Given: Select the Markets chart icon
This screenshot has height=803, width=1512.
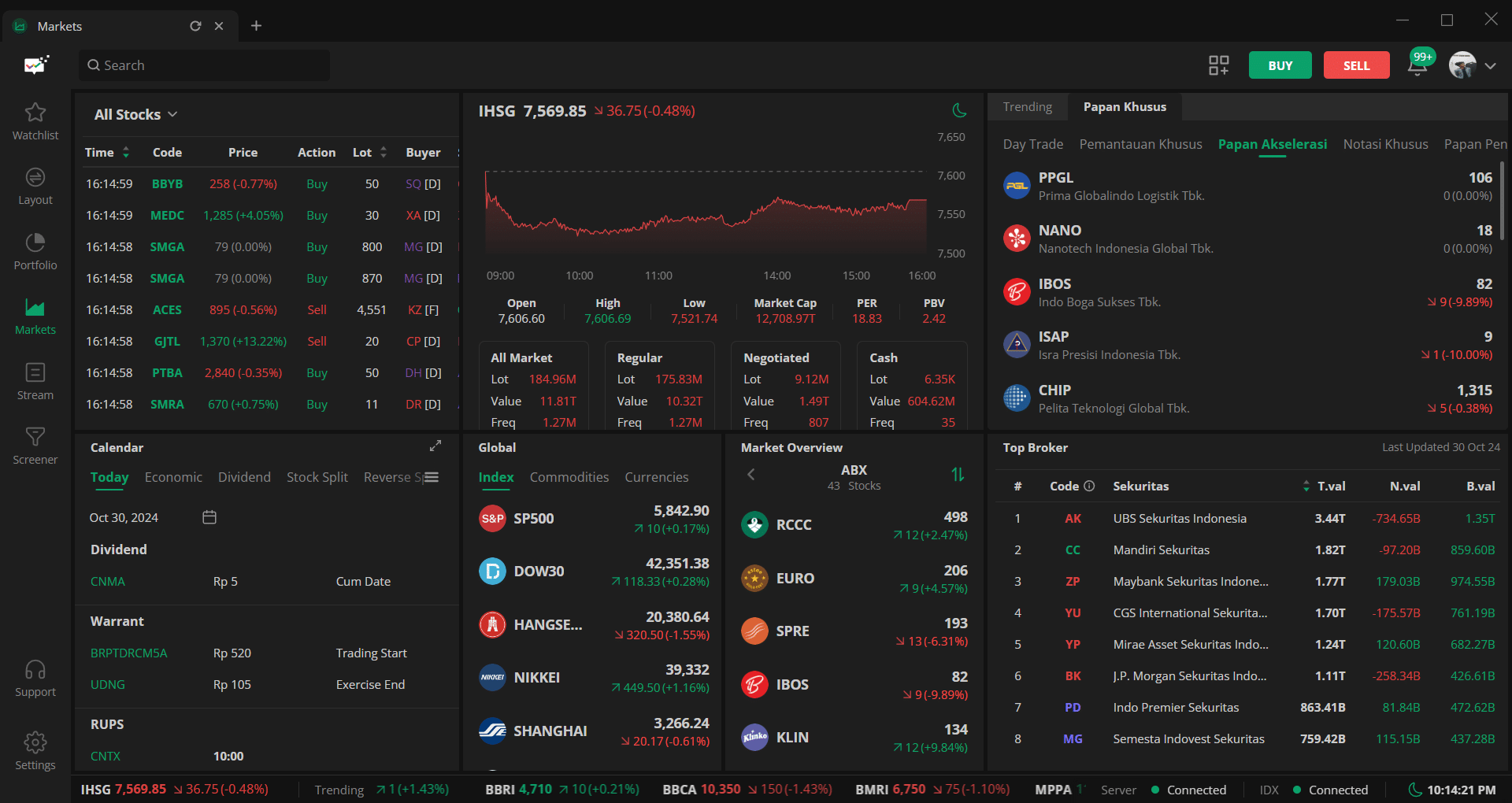Looking at the screenshot, I should point(35,307).
